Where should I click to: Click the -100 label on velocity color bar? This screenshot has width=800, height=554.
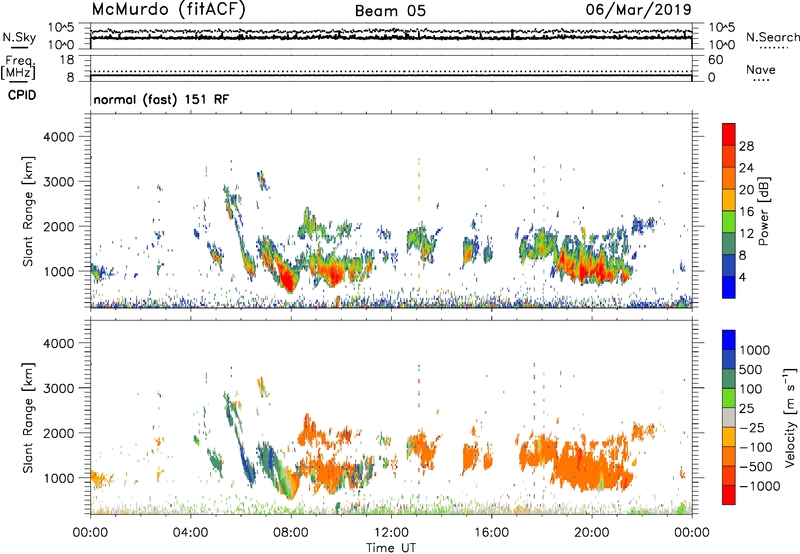tap(756, 447)
